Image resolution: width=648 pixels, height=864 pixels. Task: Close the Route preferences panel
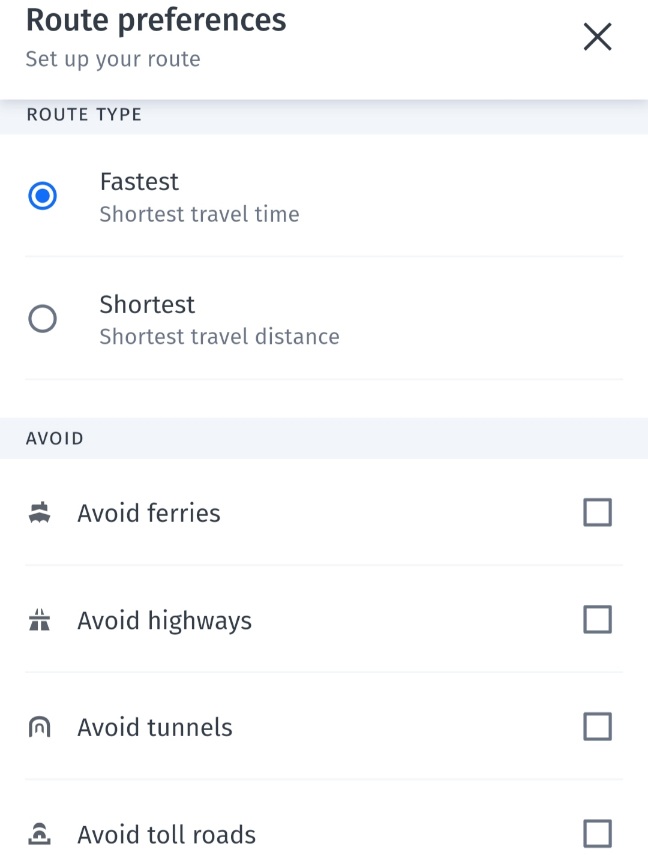pyautogui.click(x=597, y=37)
